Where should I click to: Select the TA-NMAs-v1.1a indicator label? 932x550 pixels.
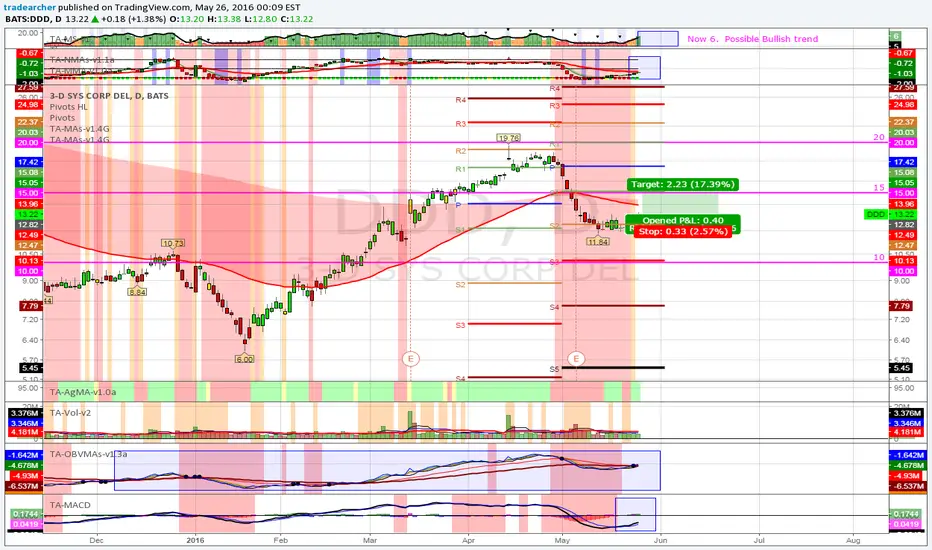[x=82, y=60]
